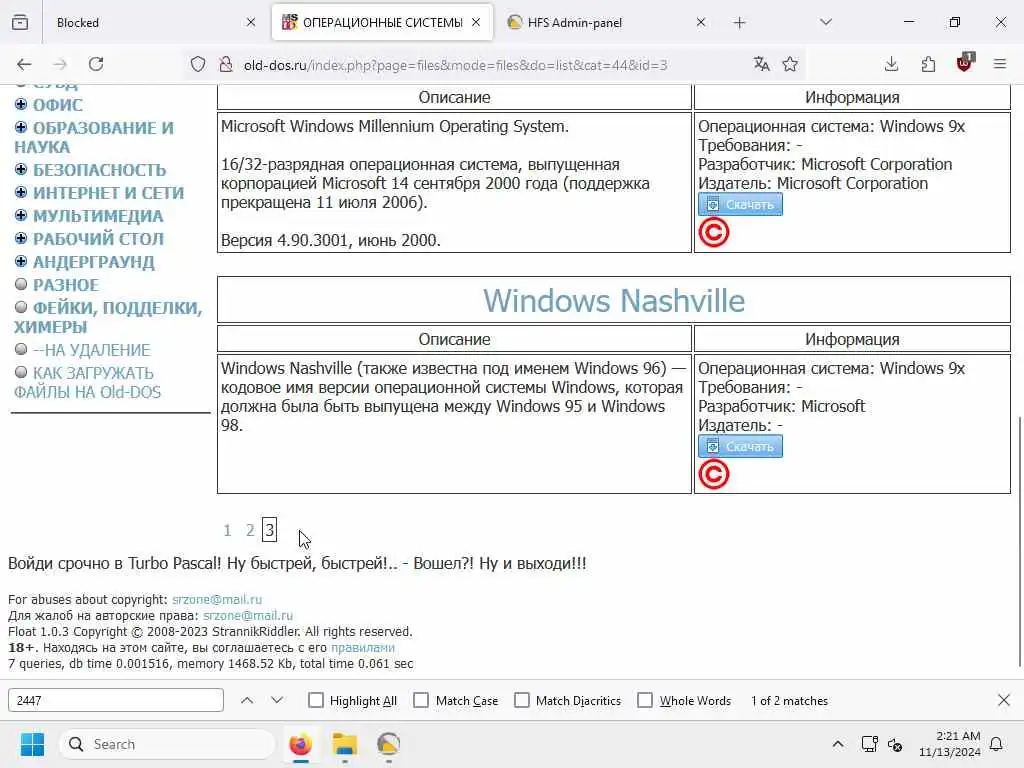Click the site security padlock icon
Screen dimensions: 1024x768
coord(225,65)
